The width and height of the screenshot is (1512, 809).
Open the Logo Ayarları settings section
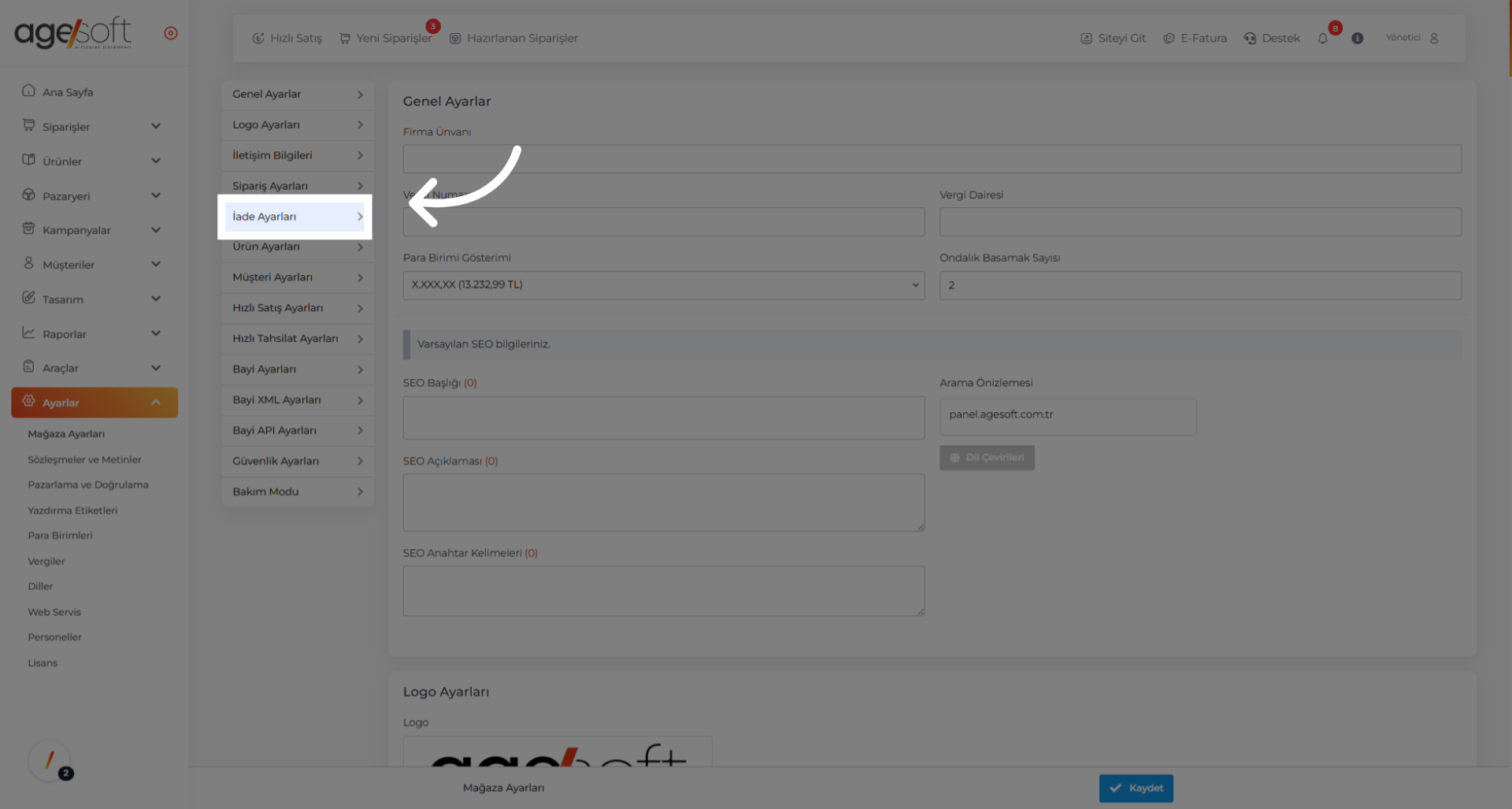pyautogui.click(x=298, y=125)
